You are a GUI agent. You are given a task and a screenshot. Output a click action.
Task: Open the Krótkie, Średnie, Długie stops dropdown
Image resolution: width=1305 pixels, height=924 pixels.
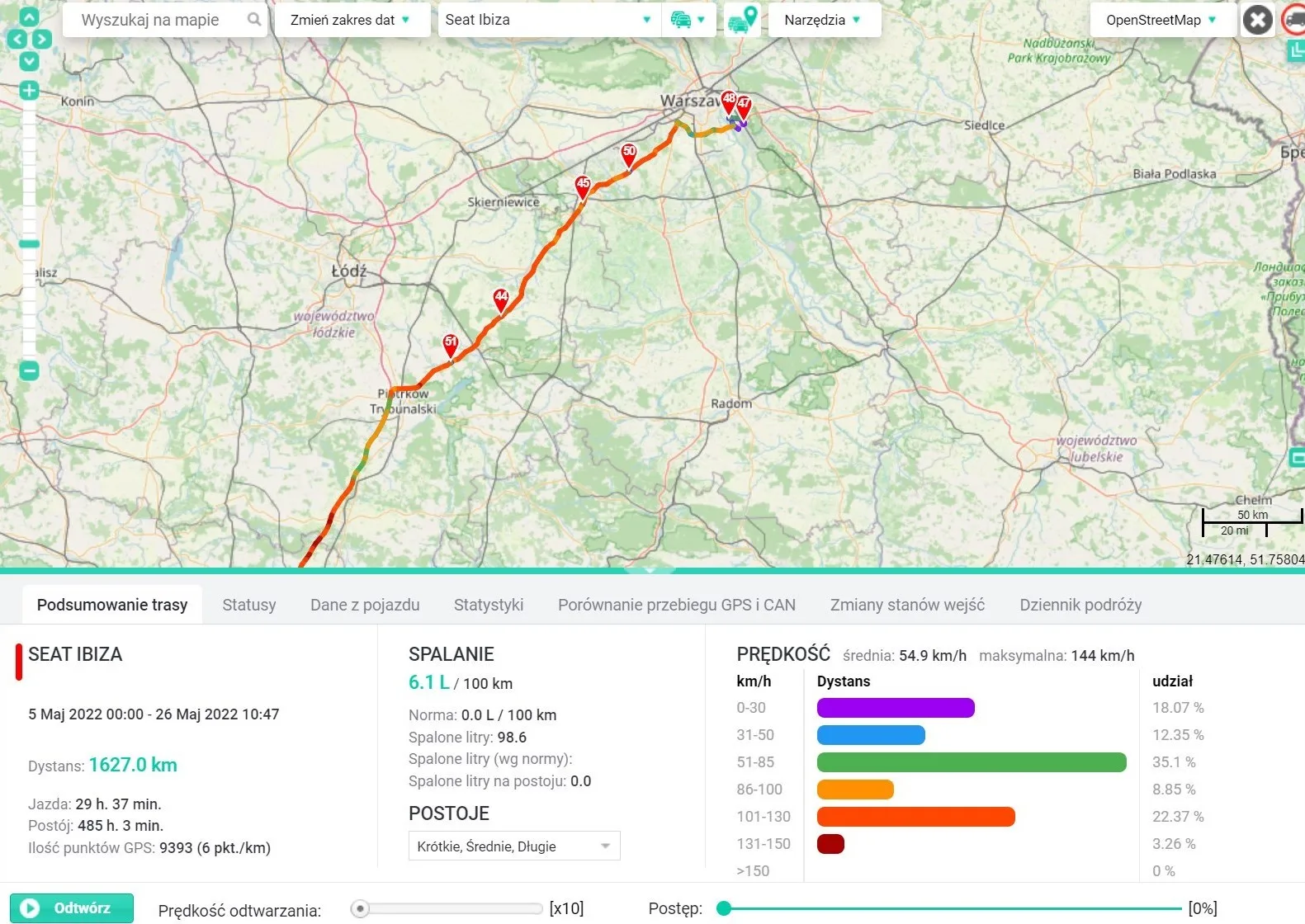pyautogui.click(x=514, y=846)
